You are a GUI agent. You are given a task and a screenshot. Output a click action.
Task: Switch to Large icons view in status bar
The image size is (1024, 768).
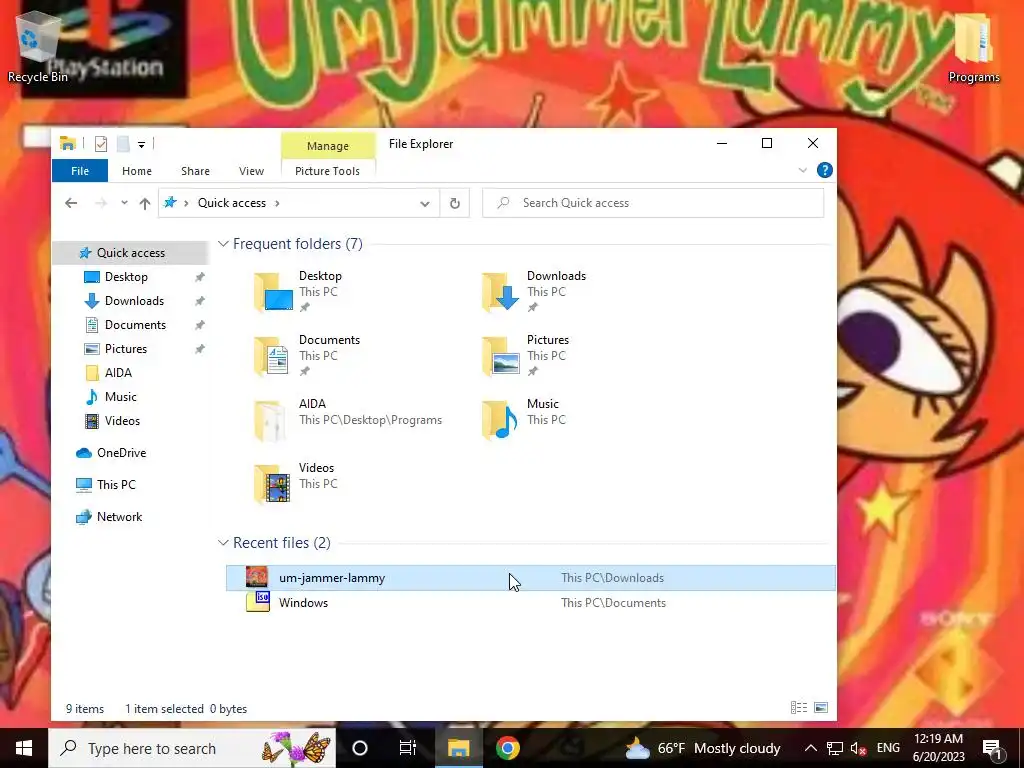(x=821, y=708)
